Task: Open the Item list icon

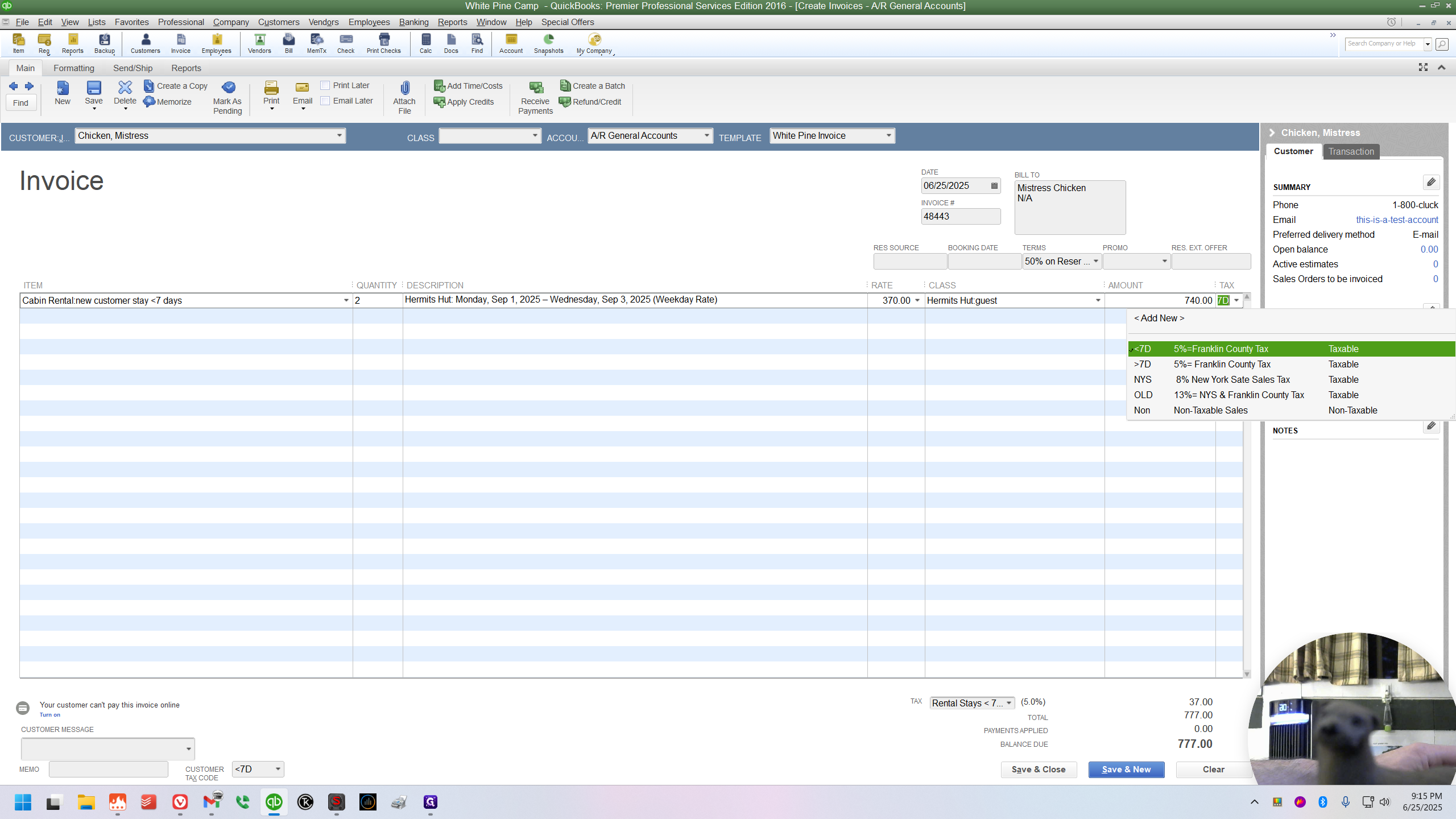Action: pos(18,43)
